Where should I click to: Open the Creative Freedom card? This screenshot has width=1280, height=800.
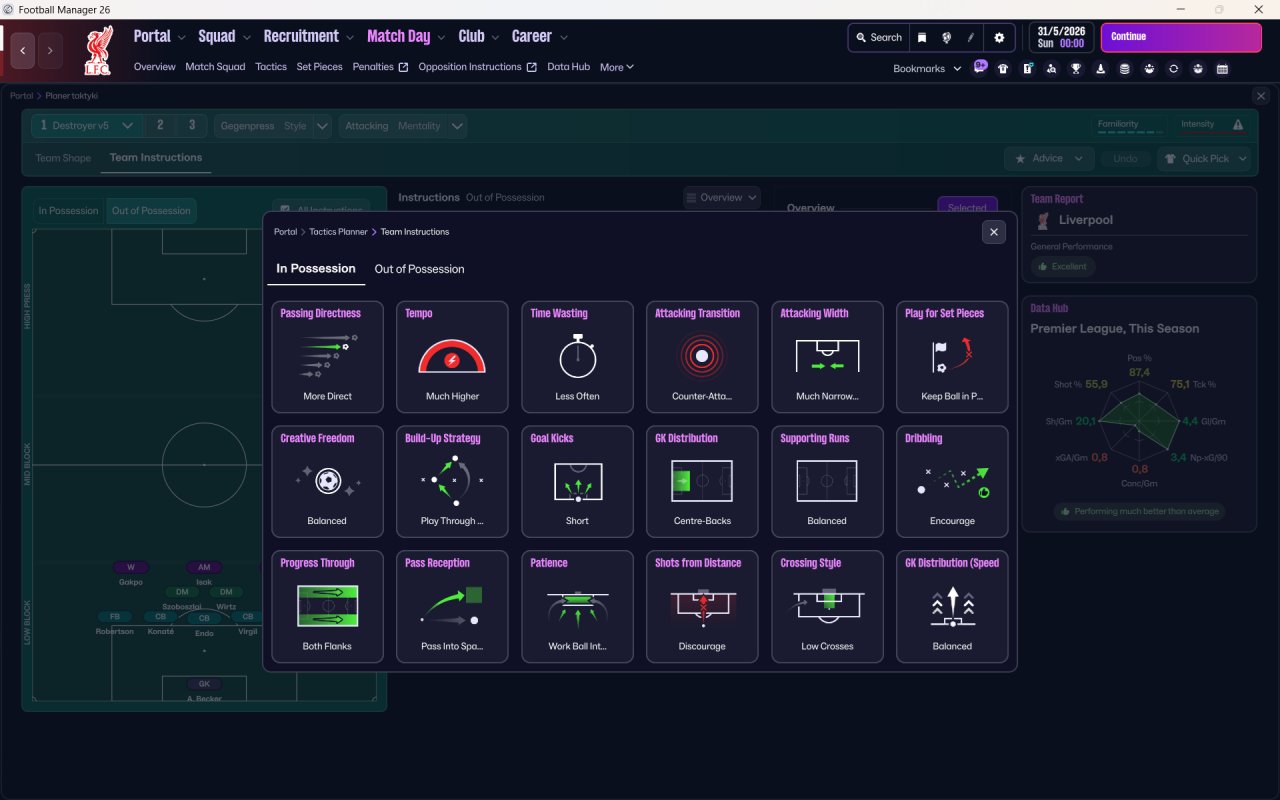pos(327,482)
